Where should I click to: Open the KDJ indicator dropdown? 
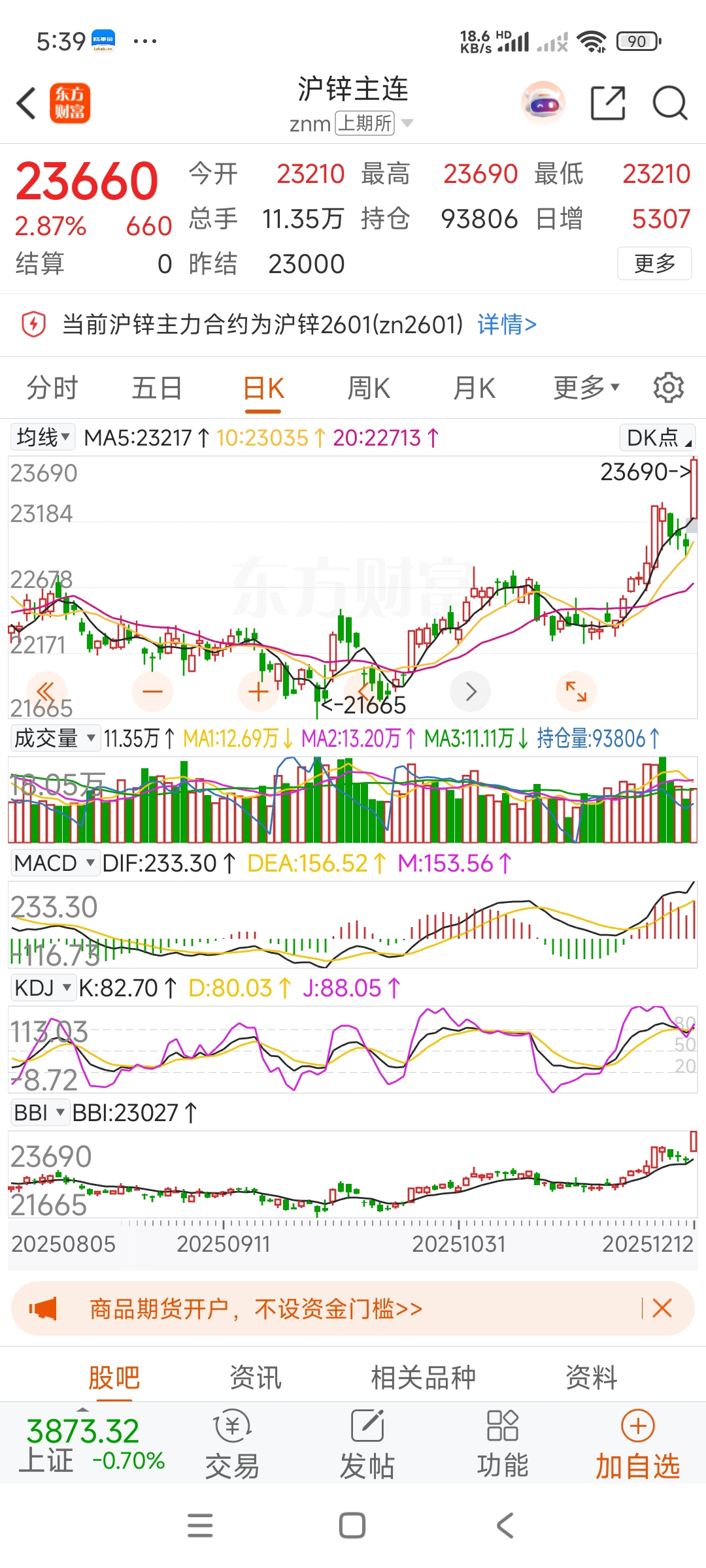[42, 988]
